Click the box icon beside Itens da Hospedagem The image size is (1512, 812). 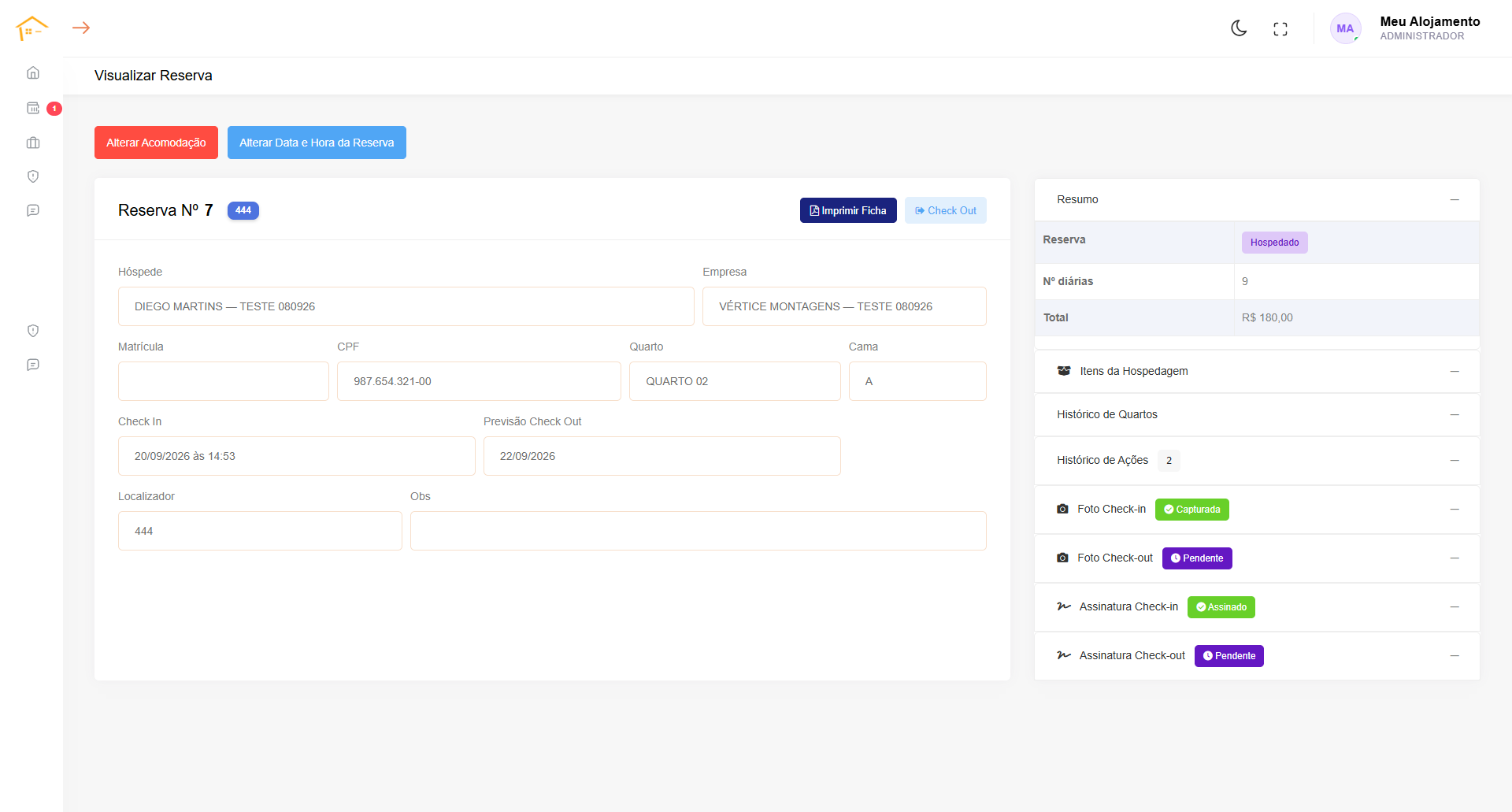[x=1064, y=371]
